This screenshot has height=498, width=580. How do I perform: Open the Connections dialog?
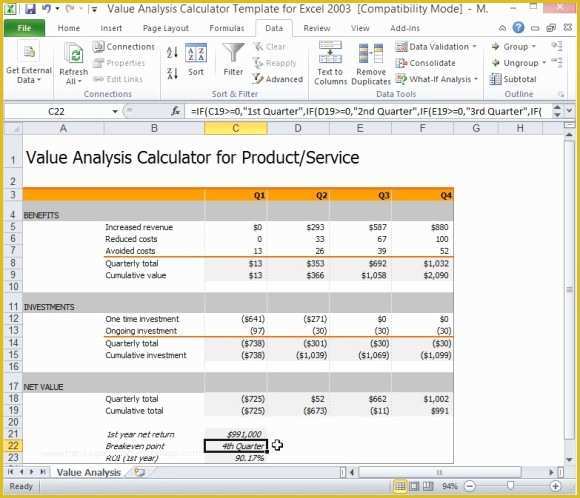coord(124,47)
